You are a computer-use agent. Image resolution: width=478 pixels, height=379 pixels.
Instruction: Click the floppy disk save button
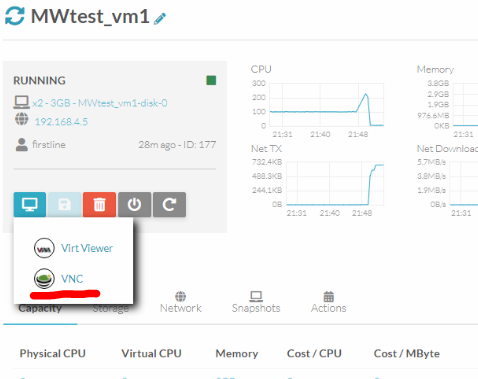(x=65, y=204)
